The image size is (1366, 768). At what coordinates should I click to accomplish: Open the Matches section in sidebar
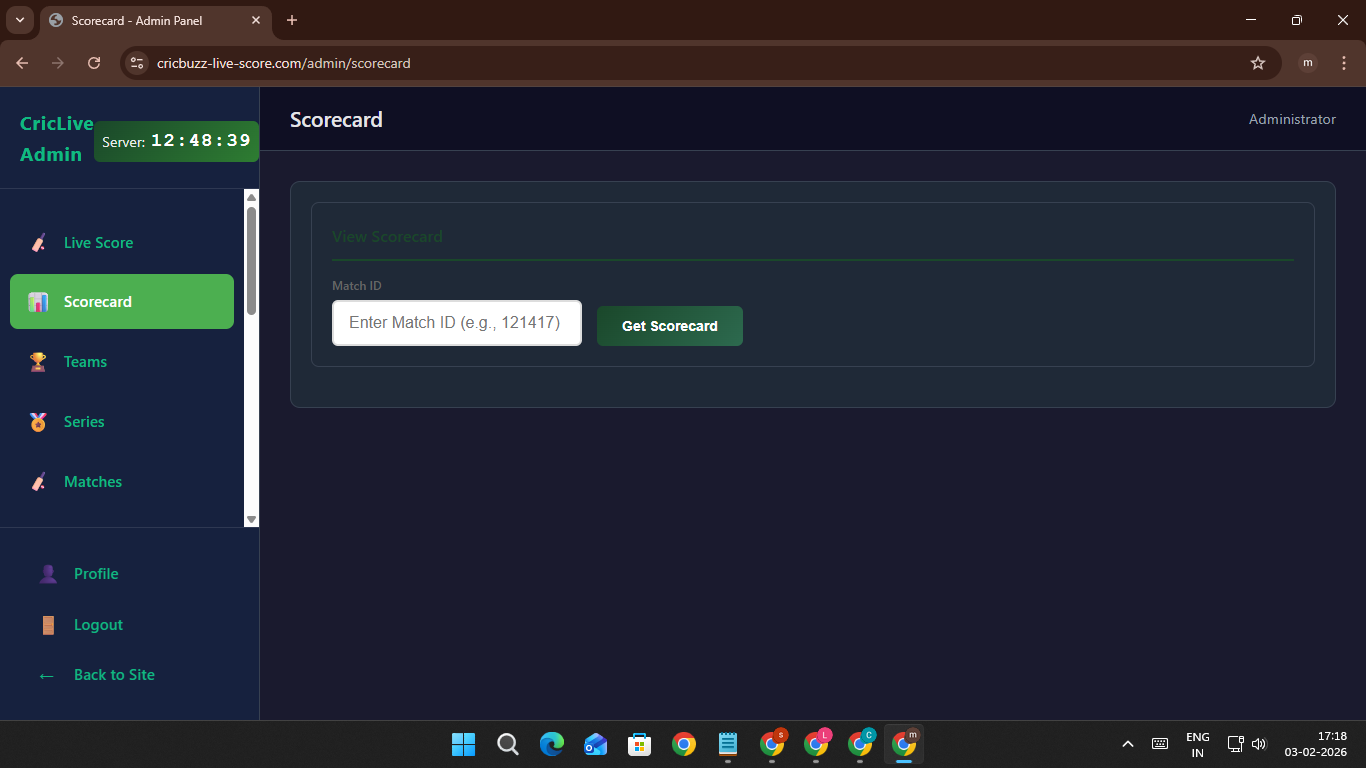(x=92, y=482)
